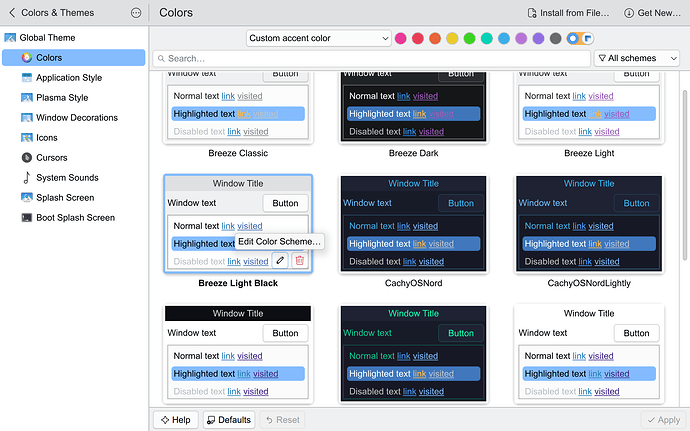
Task: Click the System Sounds music note icon
Action: 27,177
